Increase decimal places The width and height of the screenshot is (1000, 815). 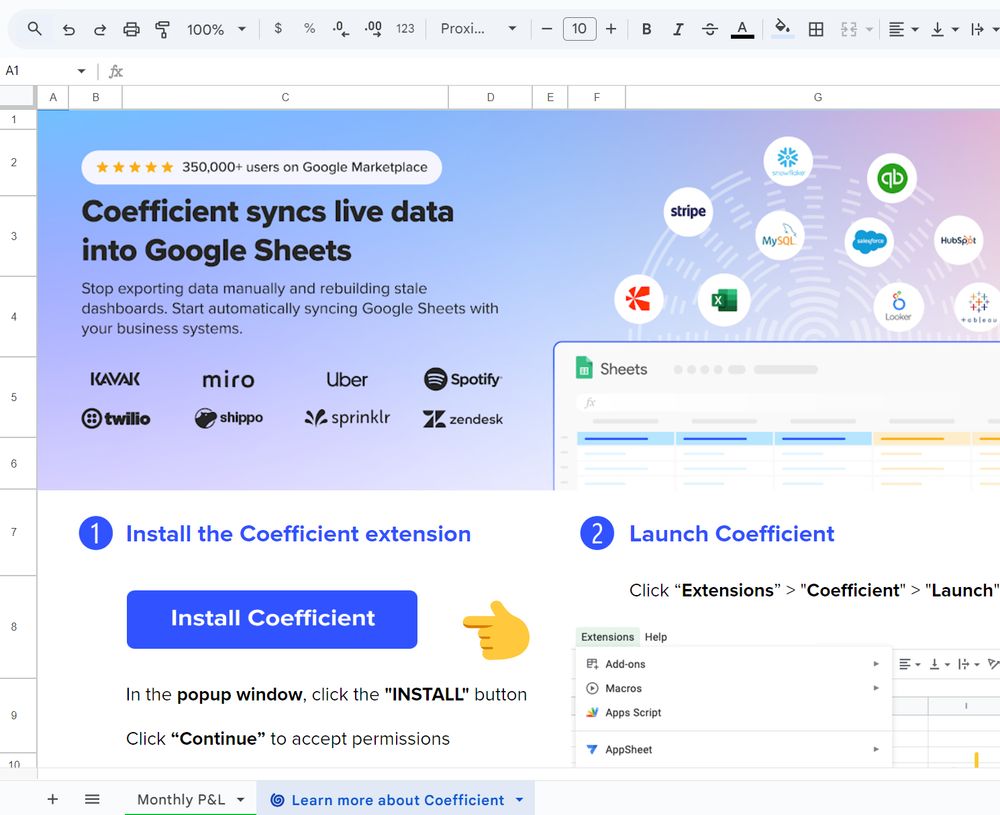coord(373,29)
